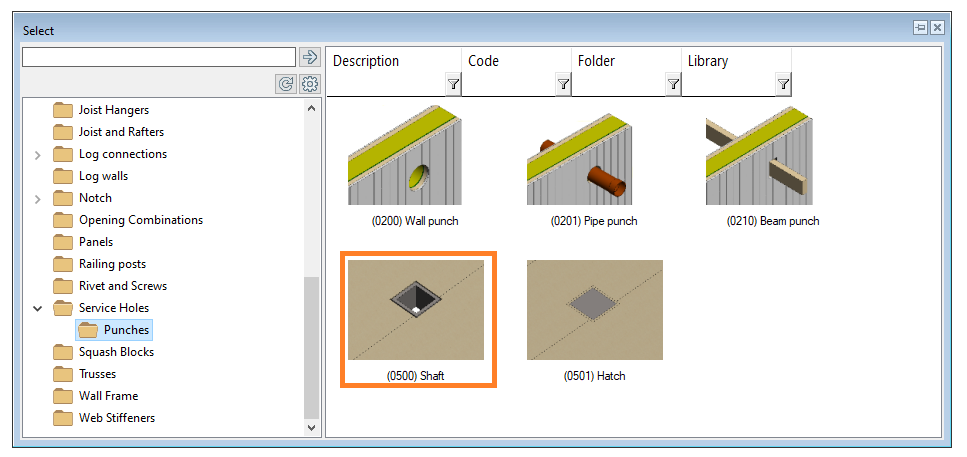
Task: Select the Log connections label
Action: pos(123,154)
